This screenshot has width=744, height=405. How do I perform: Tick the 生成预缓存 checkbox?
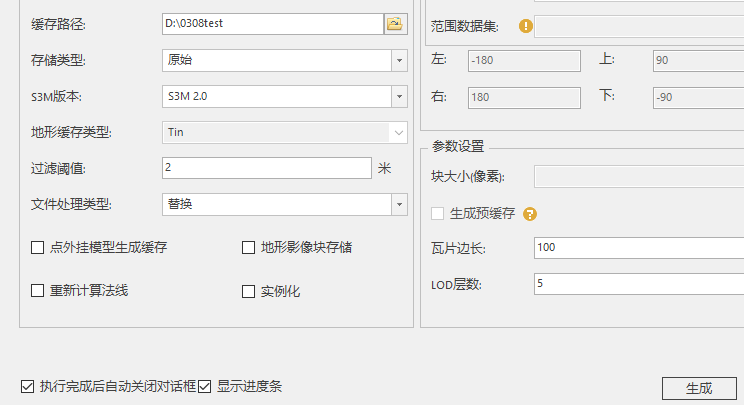click(437, 213)
